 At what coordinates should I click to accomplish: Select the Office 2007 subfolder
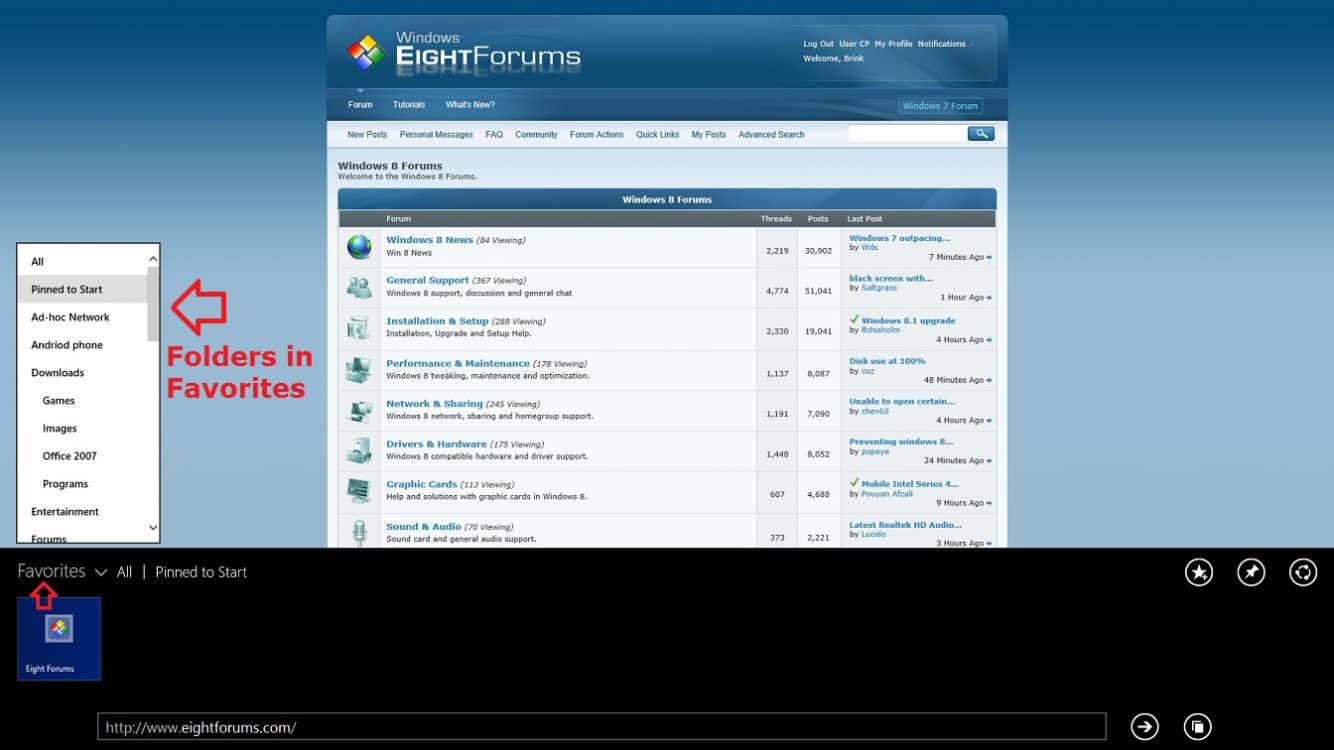(x=69, y=456)
